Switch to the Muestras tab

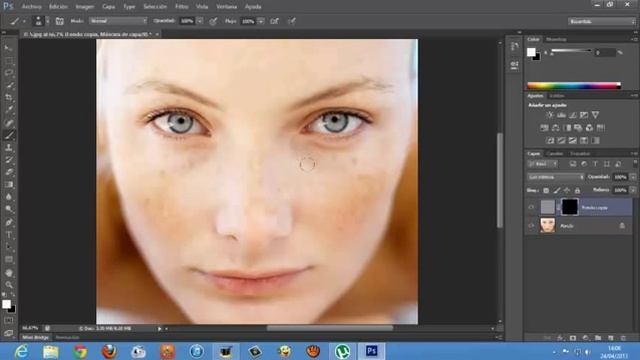[556, 40]
